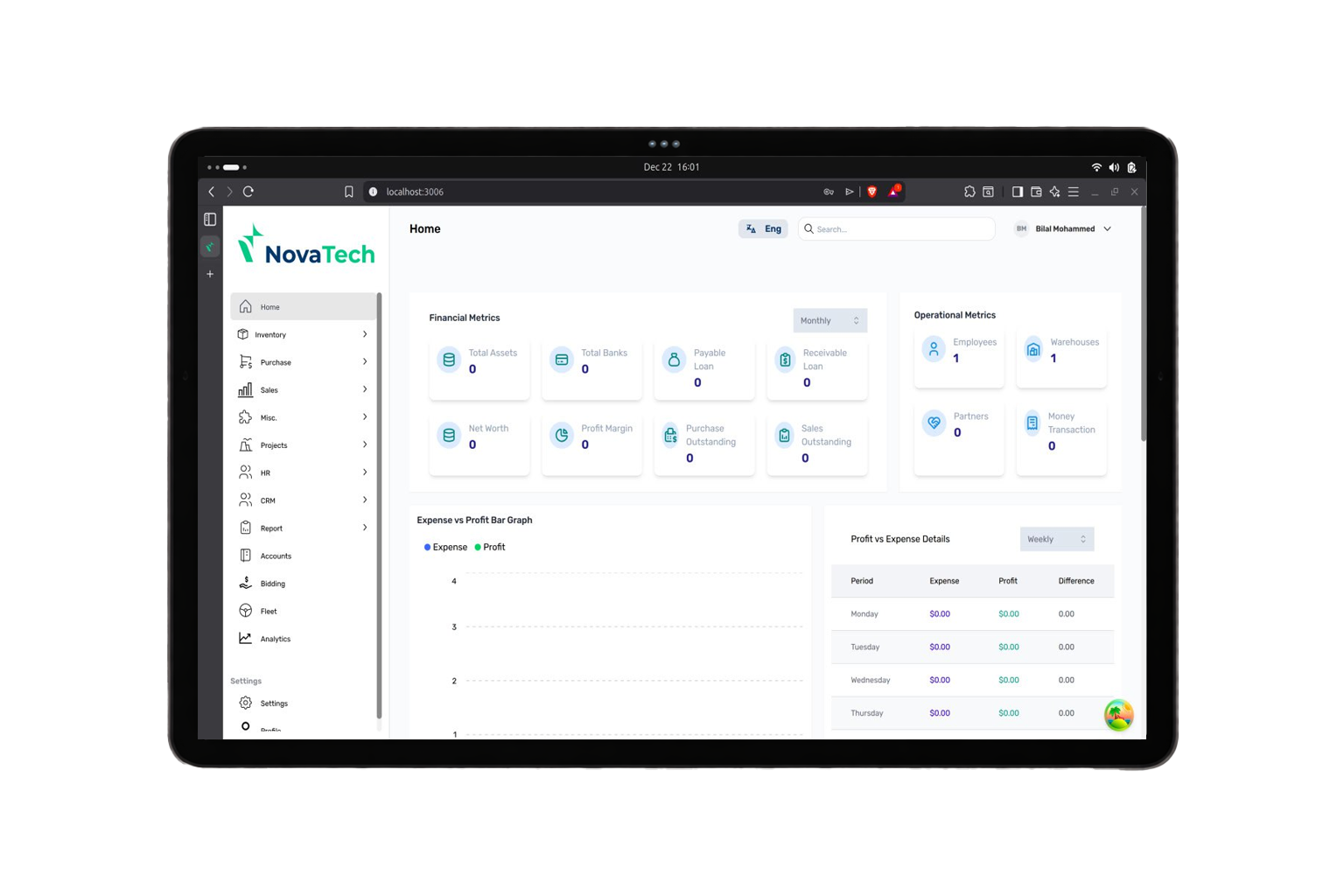The image size is (1344, 896).
Task: Open the Brave shields icon
Action: pyautogui.click(x=871, y=192)
